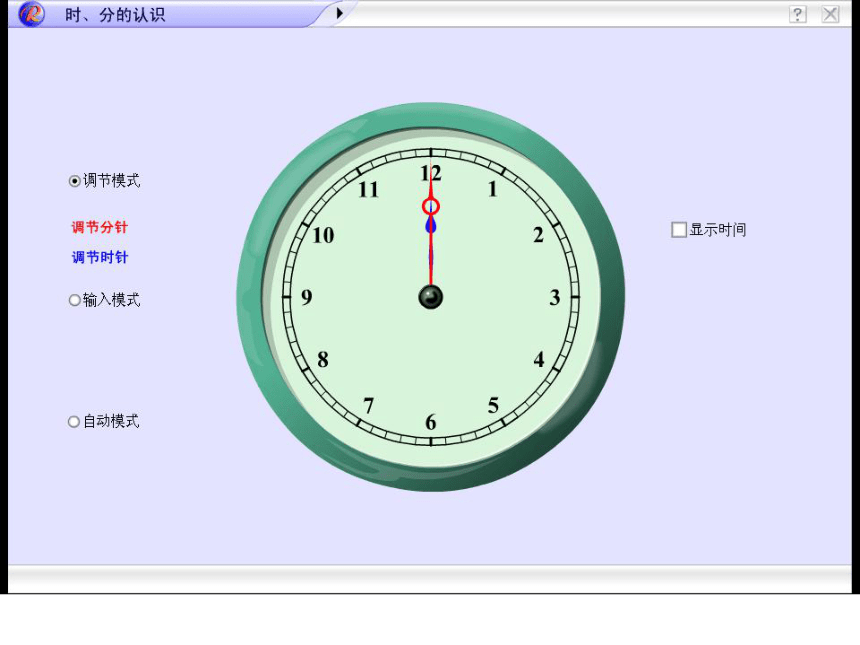Click the blue teardrop tip of hour hand
Viewport: 860px width, 645px height.
coord(431,225)
